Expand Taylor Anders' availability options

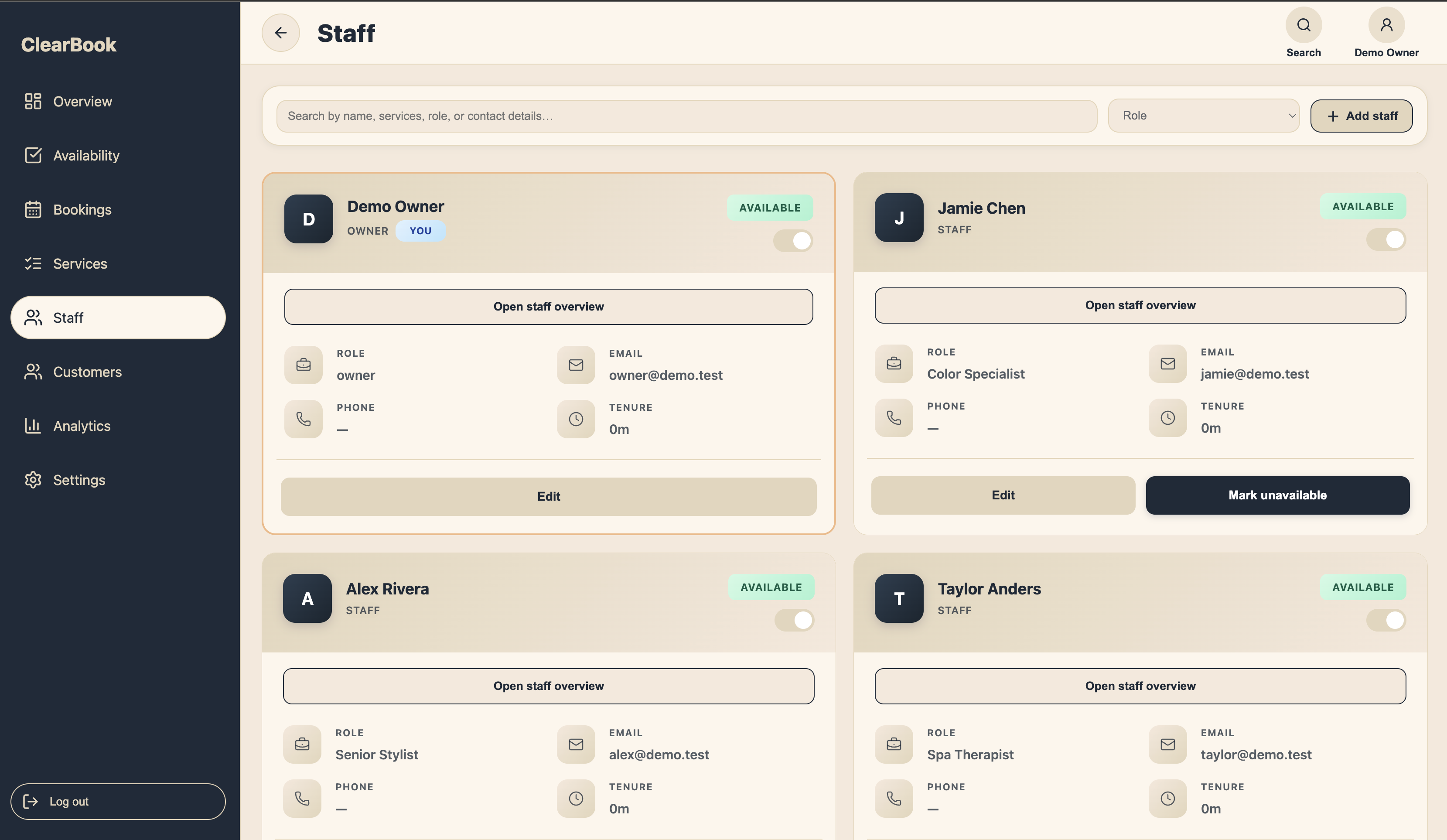click(x=1386, y=621)
